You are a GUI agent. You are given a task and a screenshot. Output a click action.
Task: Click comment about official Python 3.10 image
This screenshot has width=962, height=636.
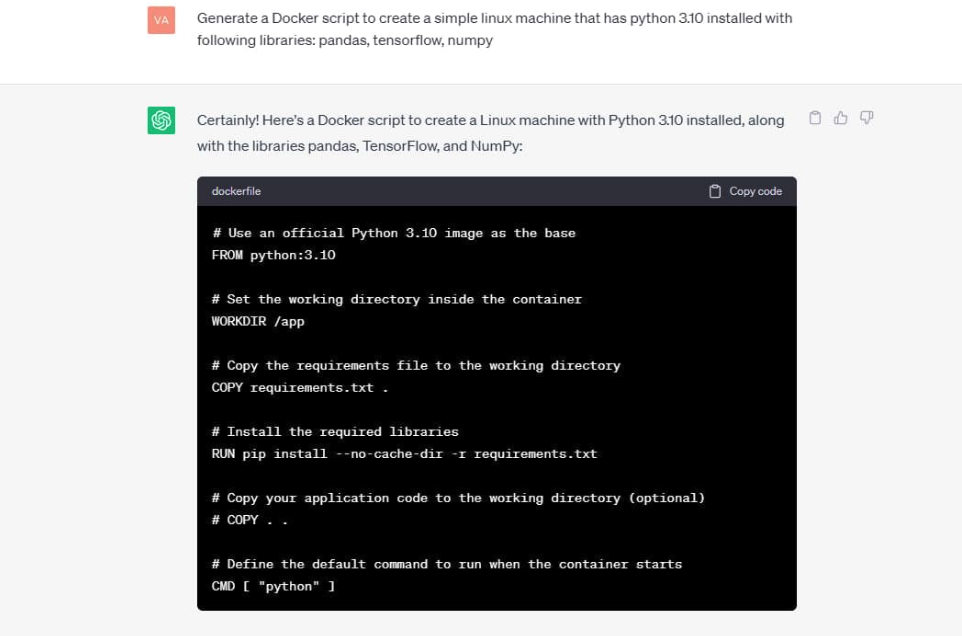pyautogui.click(x=394, y=233)
